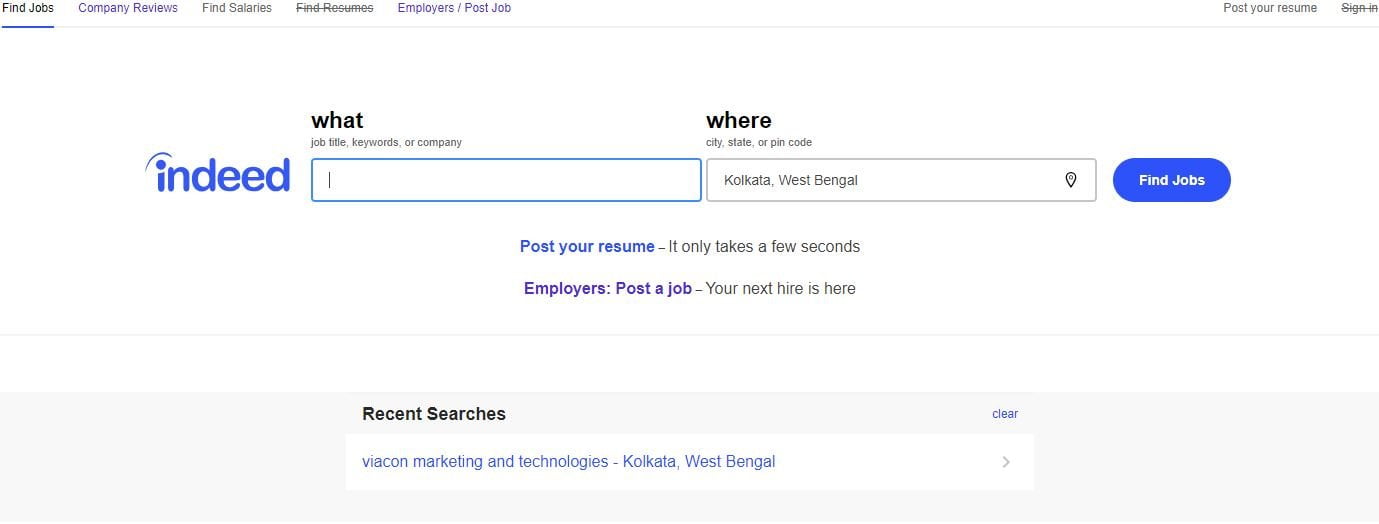The height and width of the screenshot is (524, 1379).
Task: Click the Recent Searches heading
Action: (434, 414)
